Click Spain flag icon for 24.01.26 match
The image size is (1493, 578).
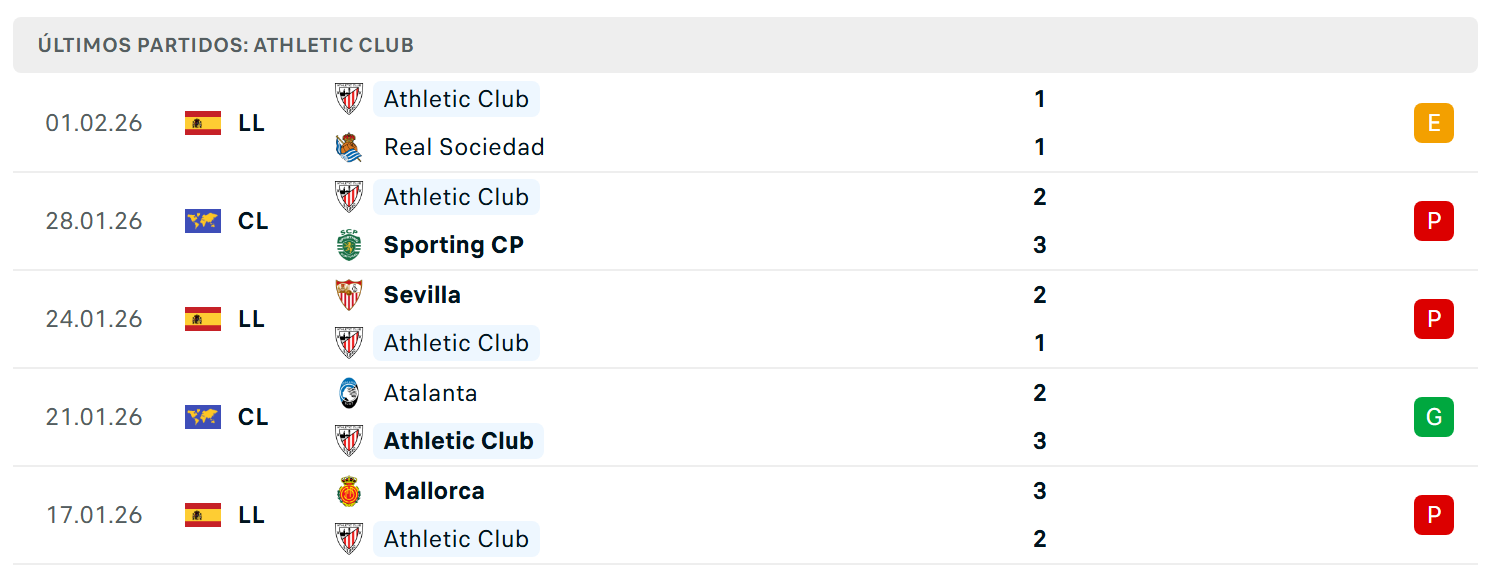point(203,319)
